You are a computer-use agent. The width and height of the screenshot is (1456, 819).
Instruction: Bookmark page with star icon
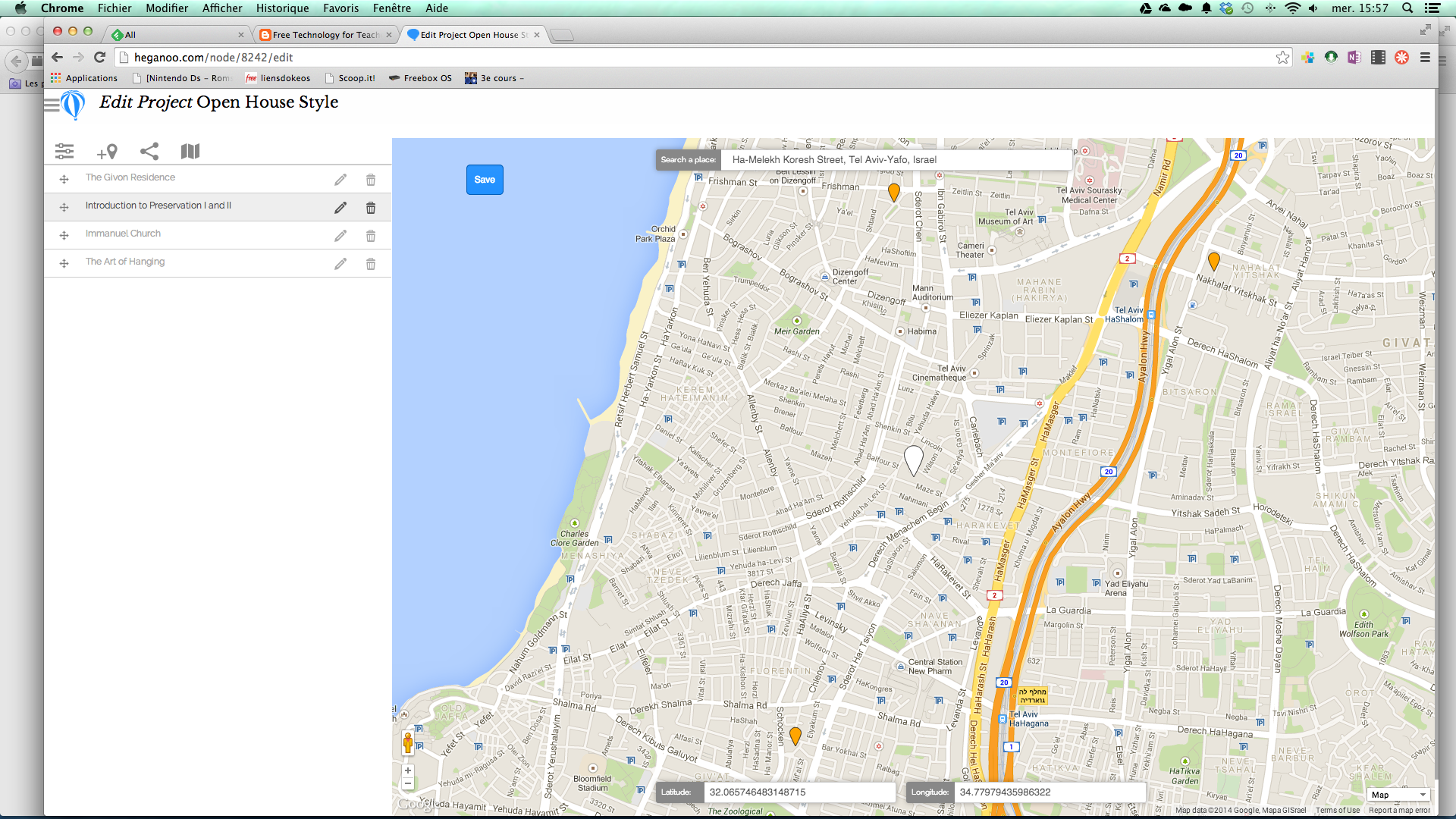(x=1283, y=58)
